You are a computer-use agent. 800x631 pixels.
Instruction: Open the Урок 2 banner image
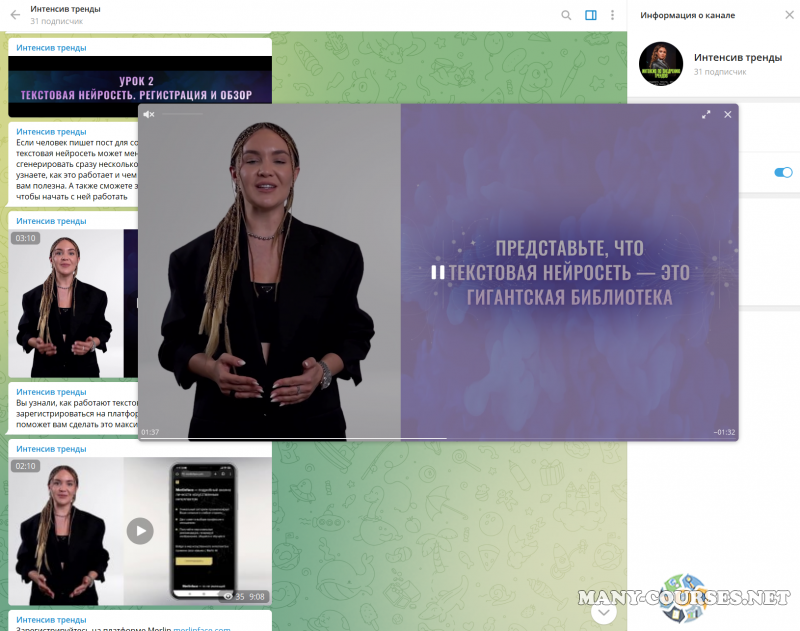click(x=140, y=81)
